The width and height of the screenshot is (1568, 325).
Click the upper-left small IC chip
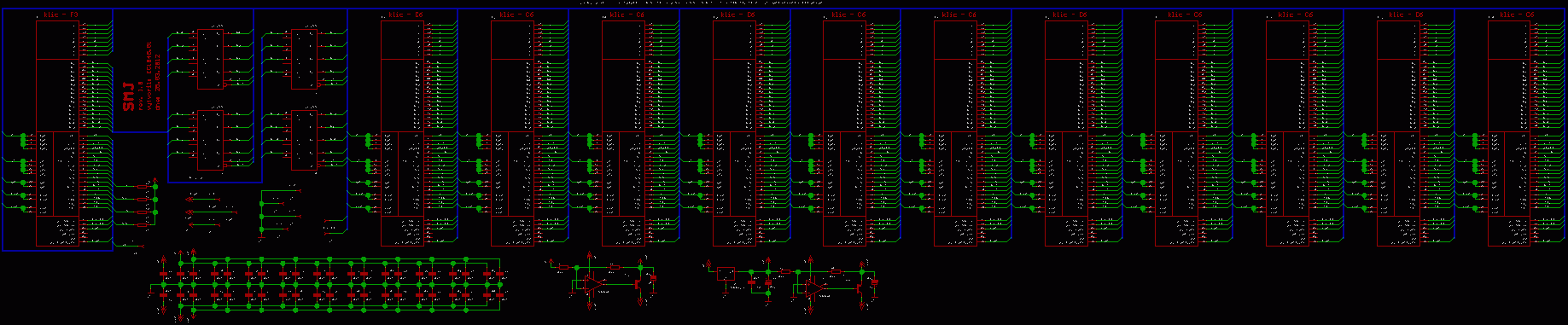[210, 60]
